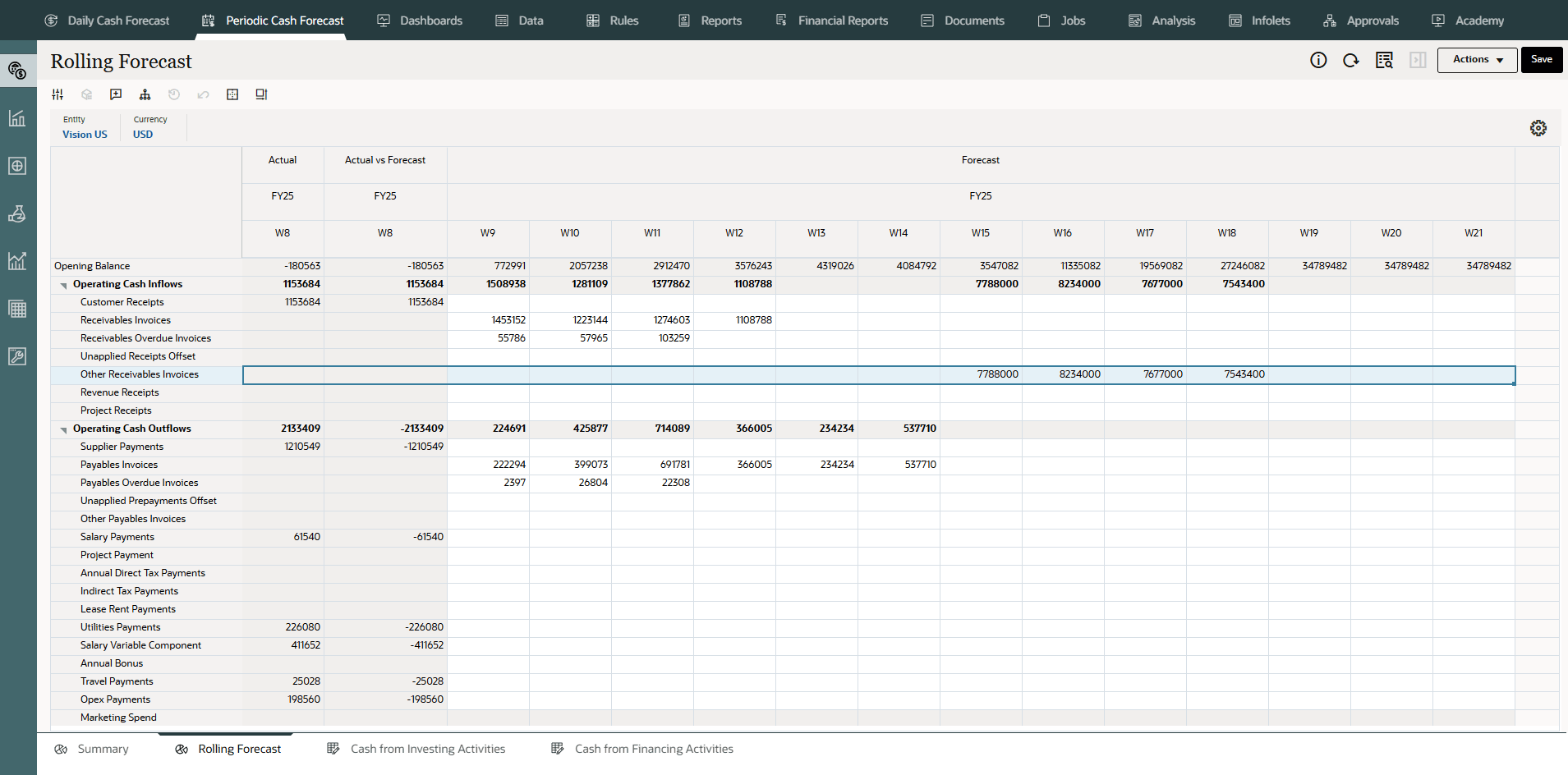This screenshot has height=775, width=1568.
Task: Save the forecast form
Action: tap(1542, 60)
